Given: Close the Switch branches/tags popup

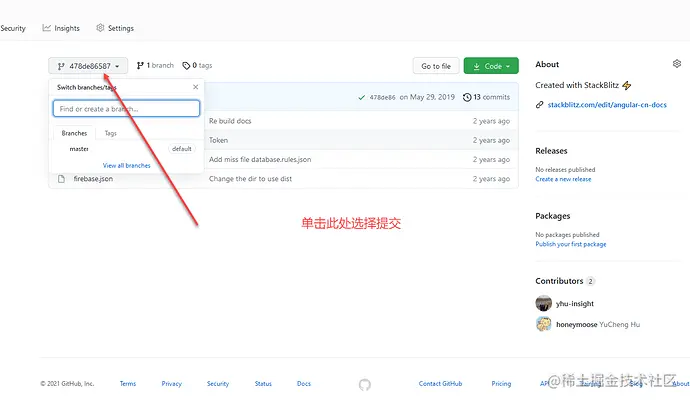Looking at the screenshot, I should 195,87.
